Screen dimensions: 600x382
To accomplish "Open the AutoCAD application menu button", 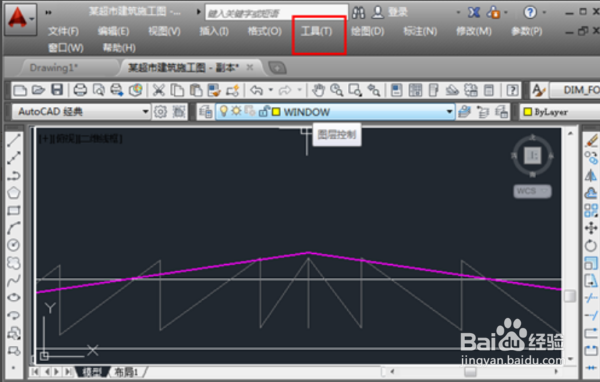I will click(20, 19).
